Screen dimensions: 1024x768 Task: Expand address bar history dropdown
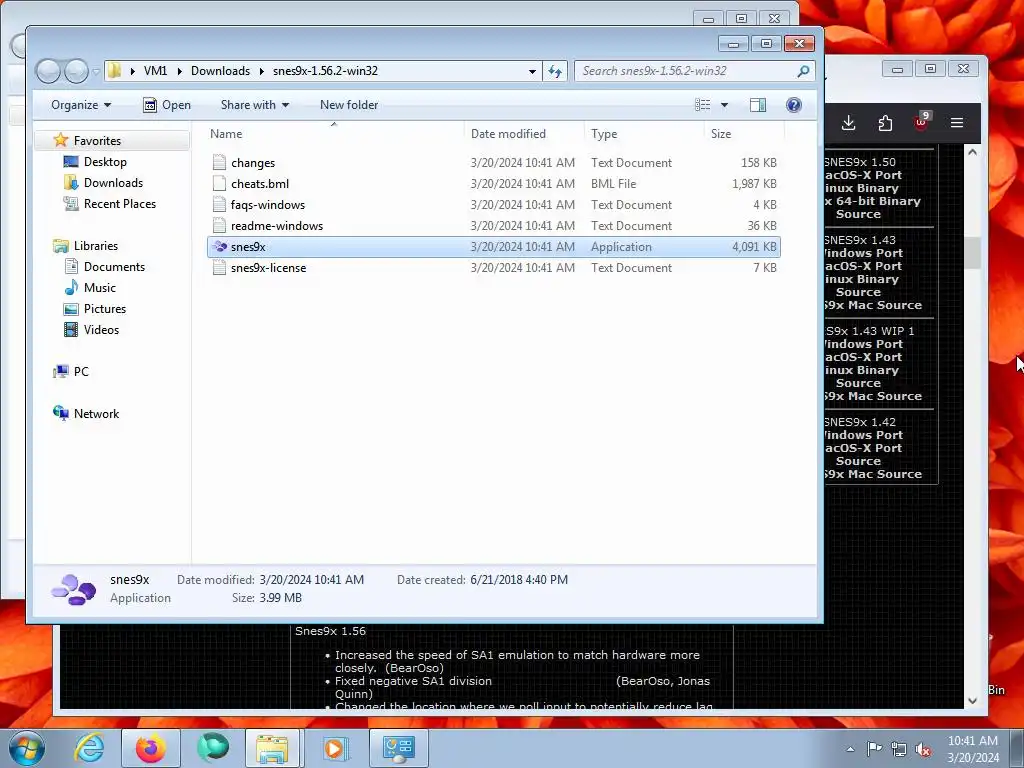point(532,71)
